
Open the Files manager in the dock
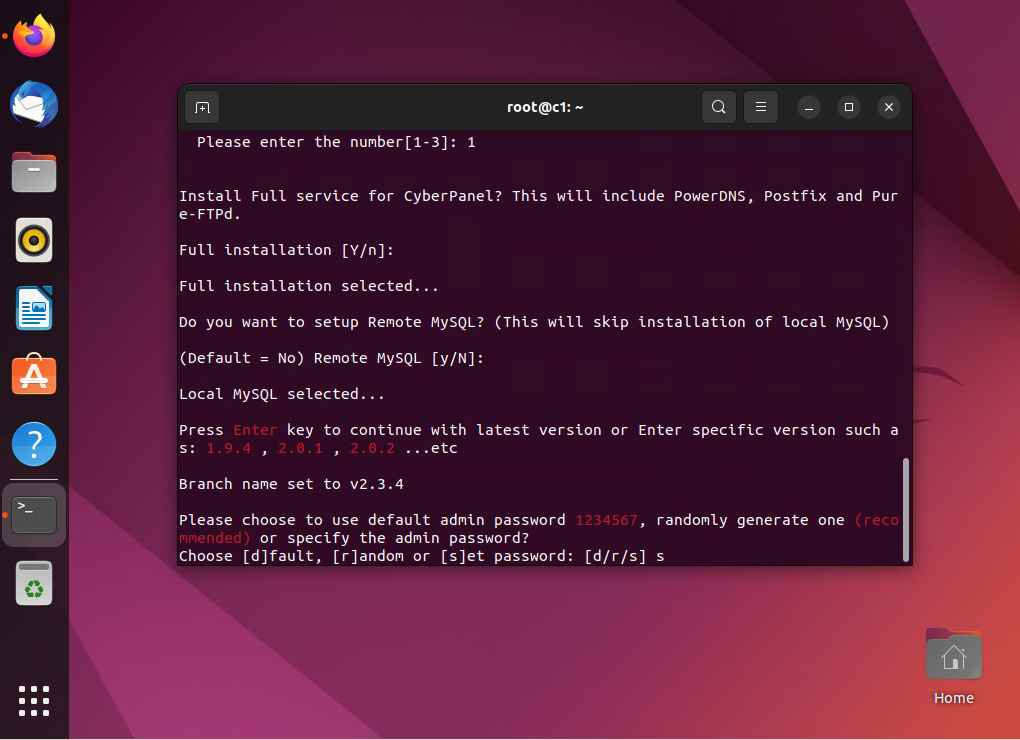[34, 172]
